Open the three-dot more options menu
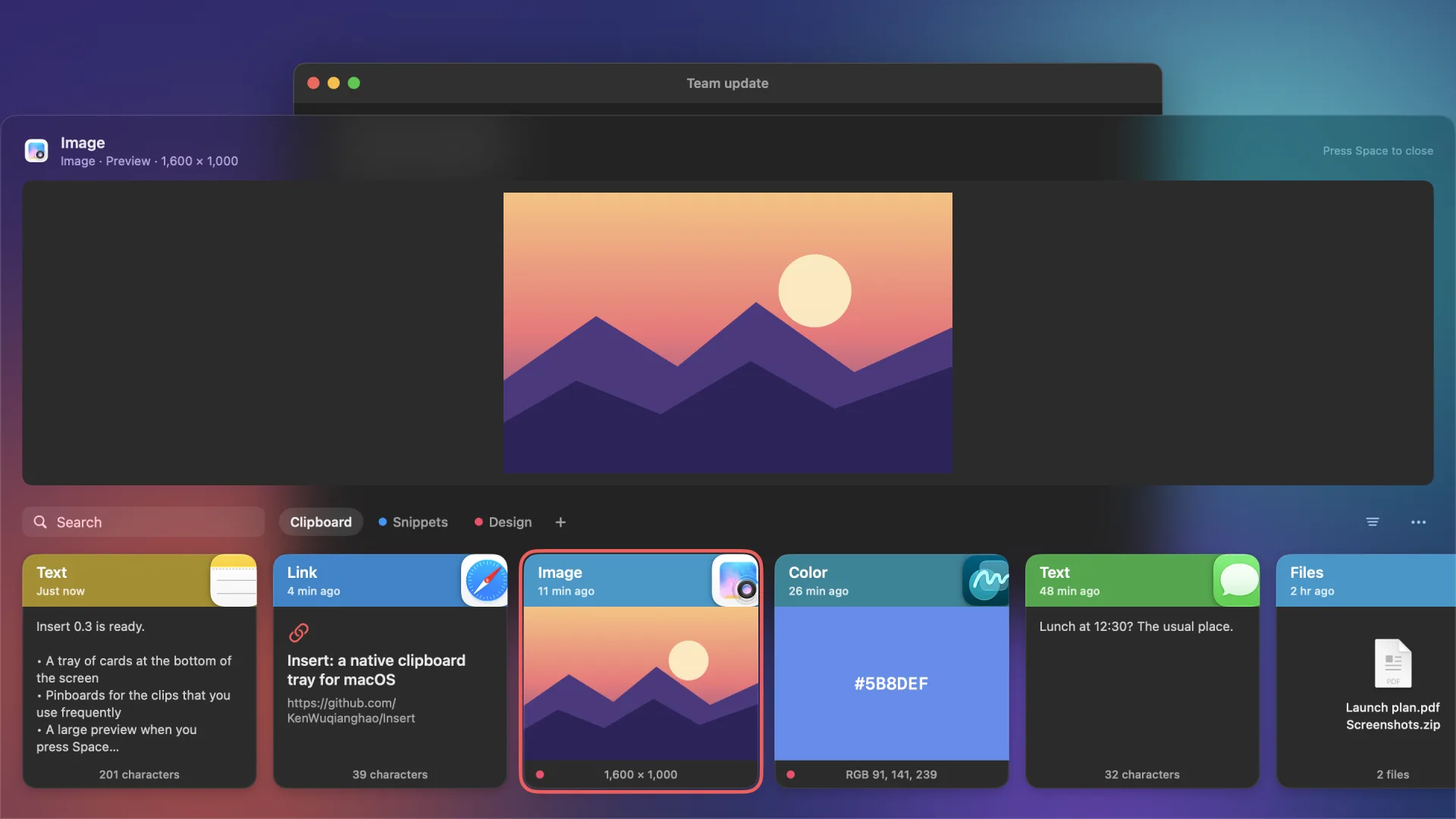 (1418, 522)
